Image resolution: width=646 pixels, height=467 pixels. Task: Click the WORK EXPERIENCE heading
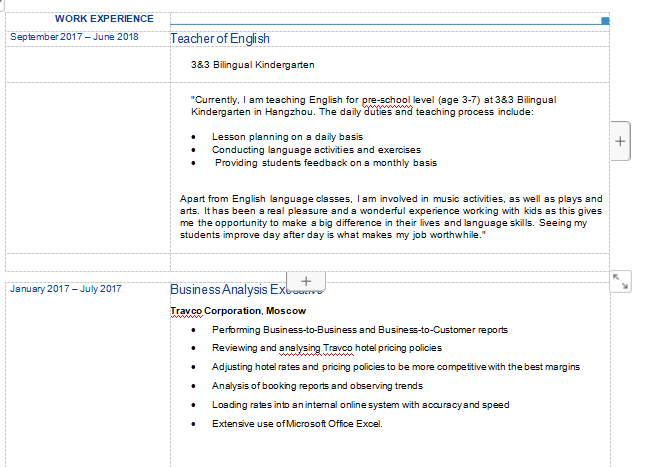(104, 19)
